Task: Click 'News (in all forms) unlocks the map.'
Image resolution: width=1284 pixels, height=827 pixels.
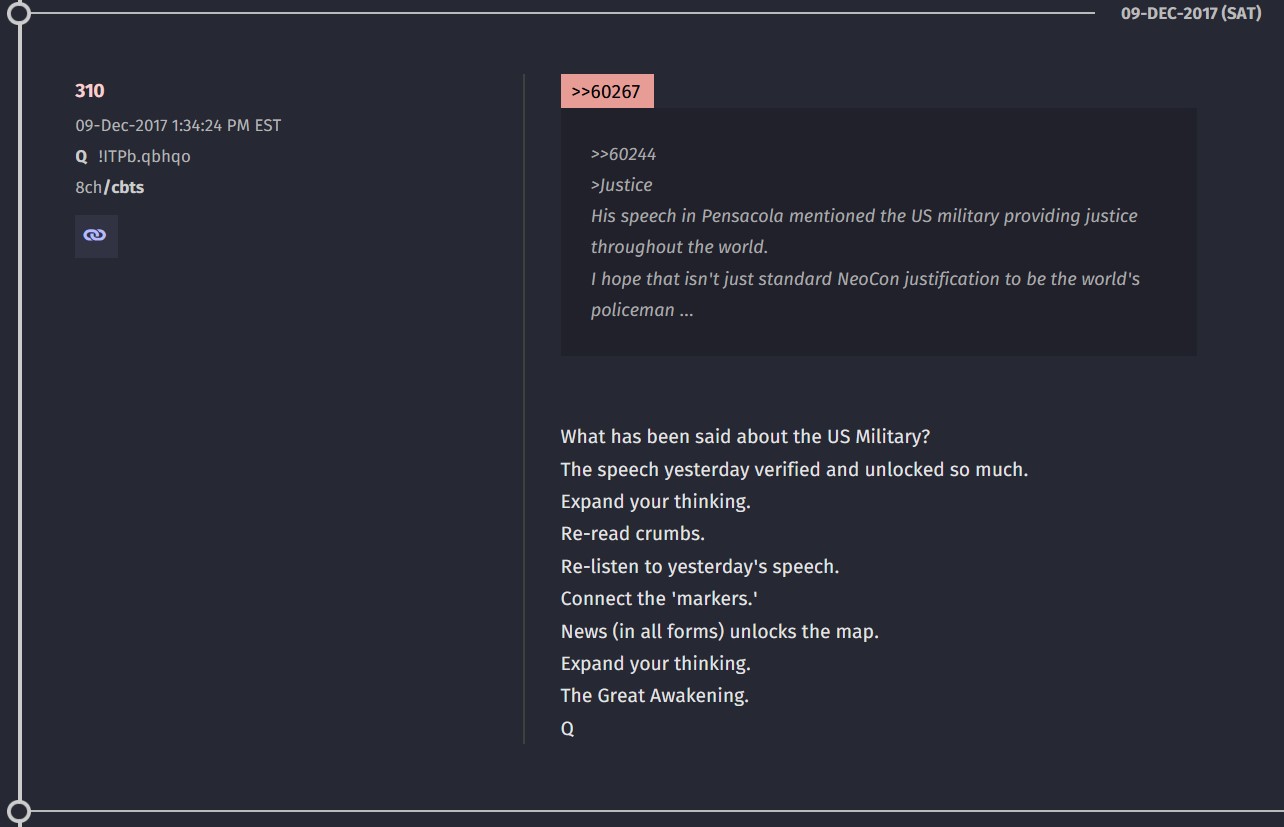Action: coord(720,631)
